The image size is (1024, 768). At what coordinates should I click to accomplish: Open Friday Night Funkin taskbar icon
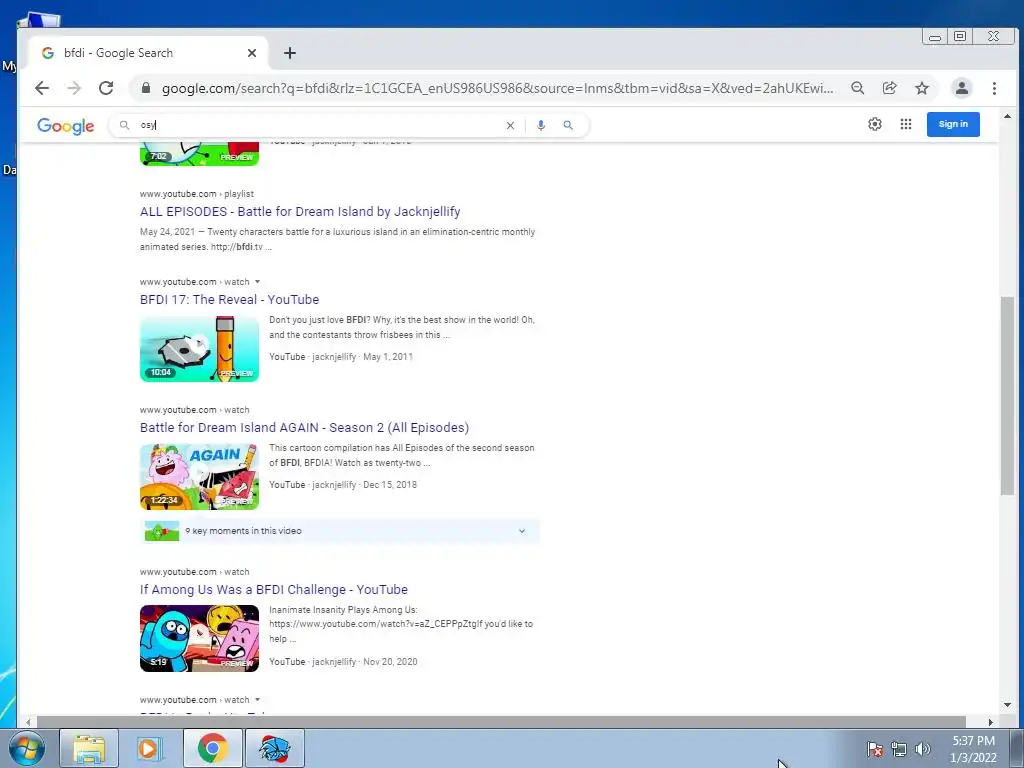(x=274, y=748)
